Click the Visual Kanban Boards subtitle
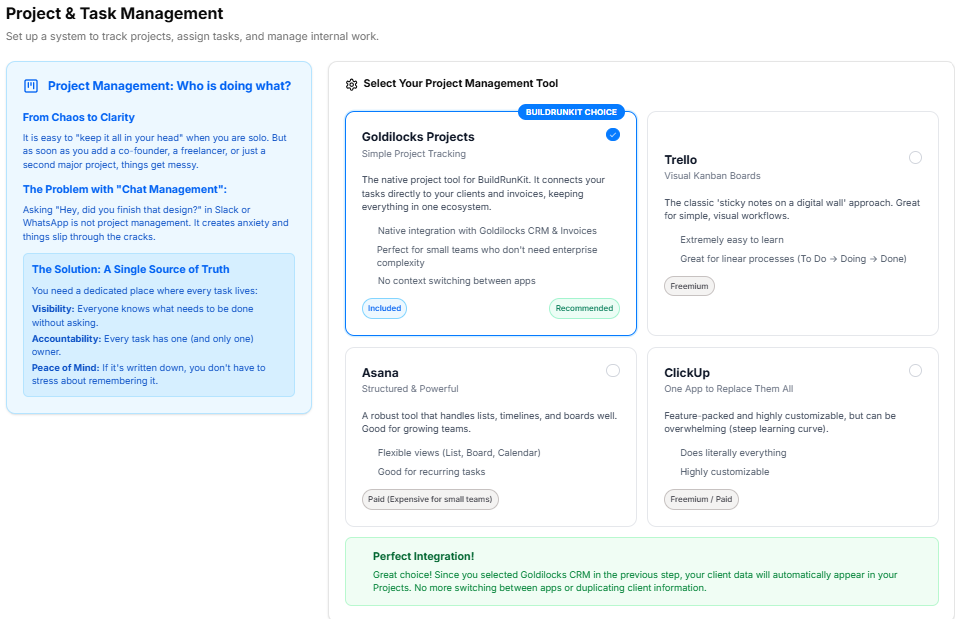The height and width of the screenshot is (619, 955). point(712,175)
